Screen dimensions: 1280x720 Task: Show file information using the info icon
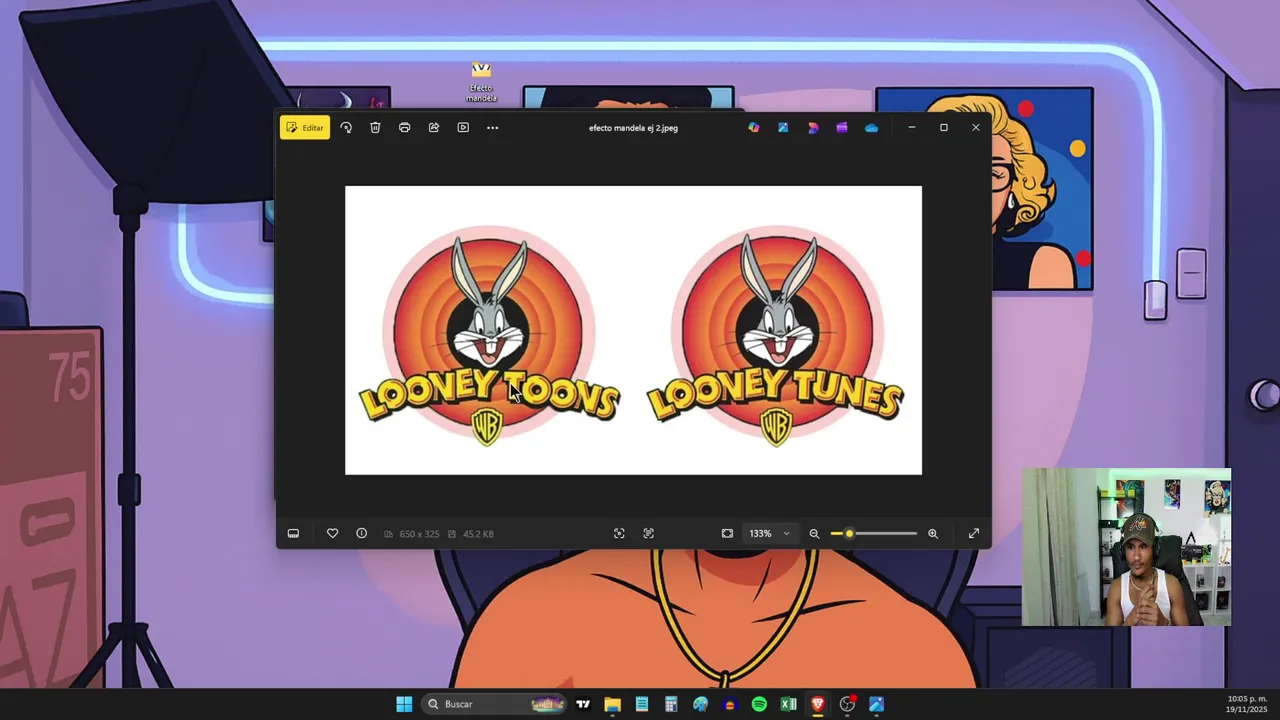tap(362, 534)
